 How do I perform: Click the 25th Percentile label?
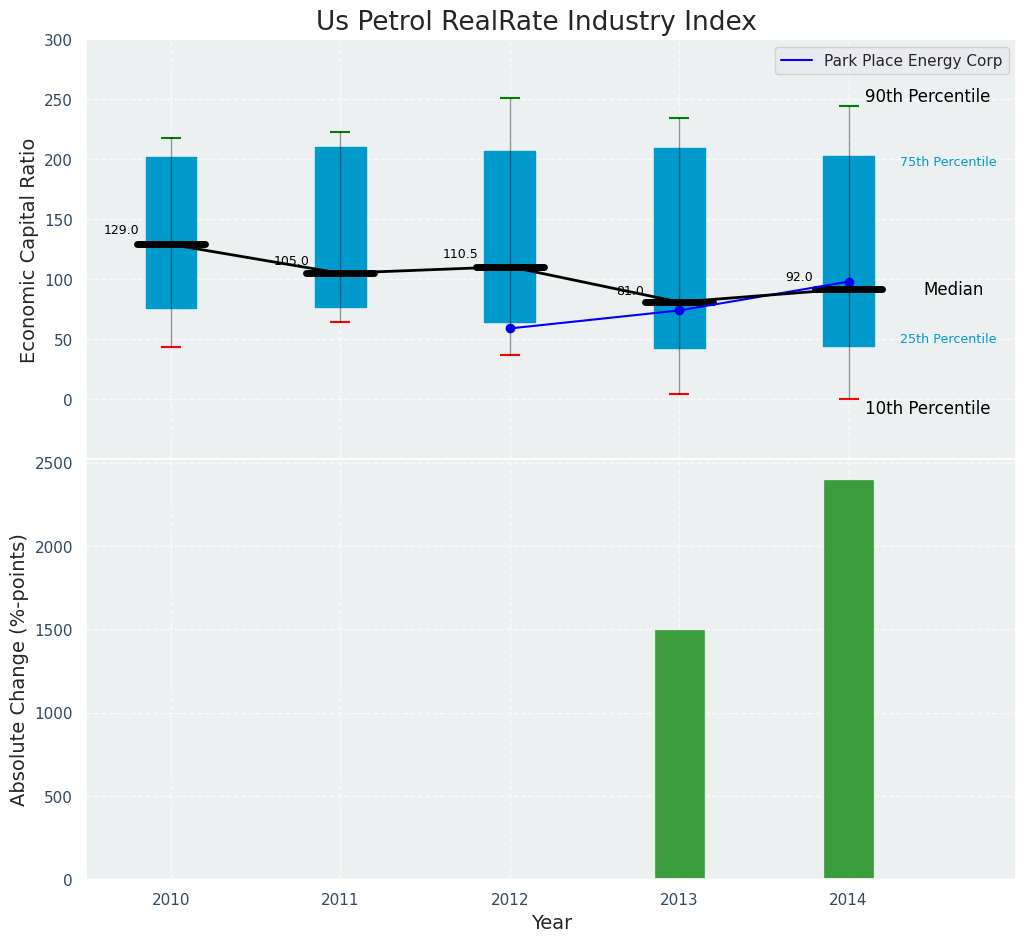pyautogui.click(x=947, y=339)
